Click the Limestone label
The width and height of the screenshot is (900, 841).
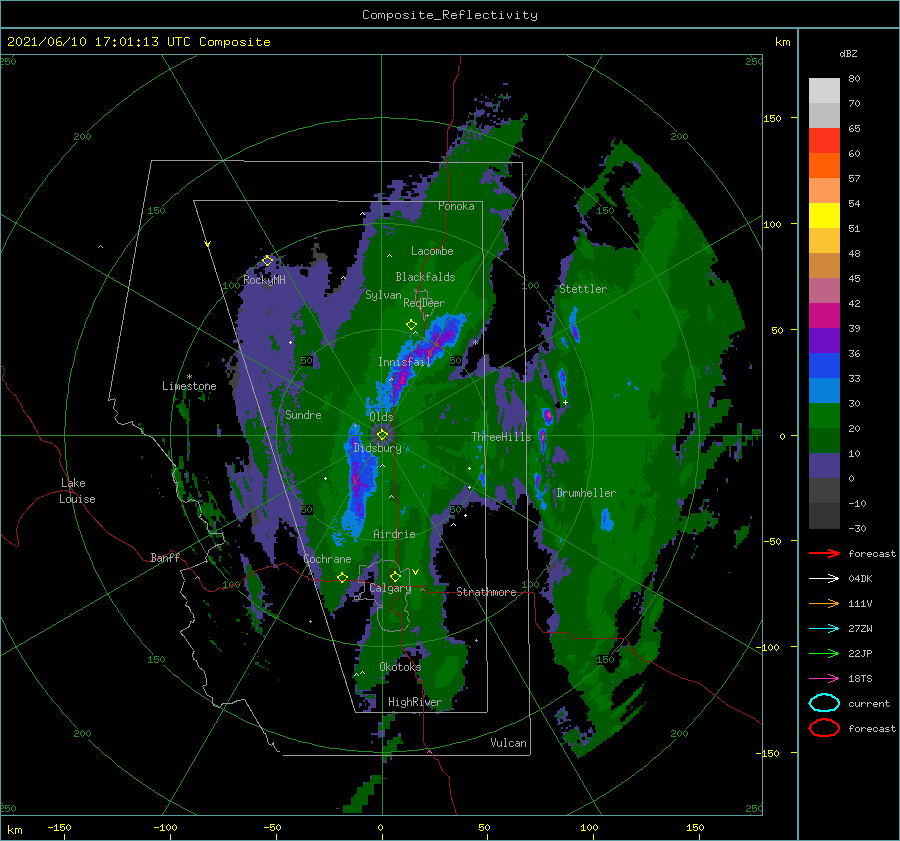point(189,386)
